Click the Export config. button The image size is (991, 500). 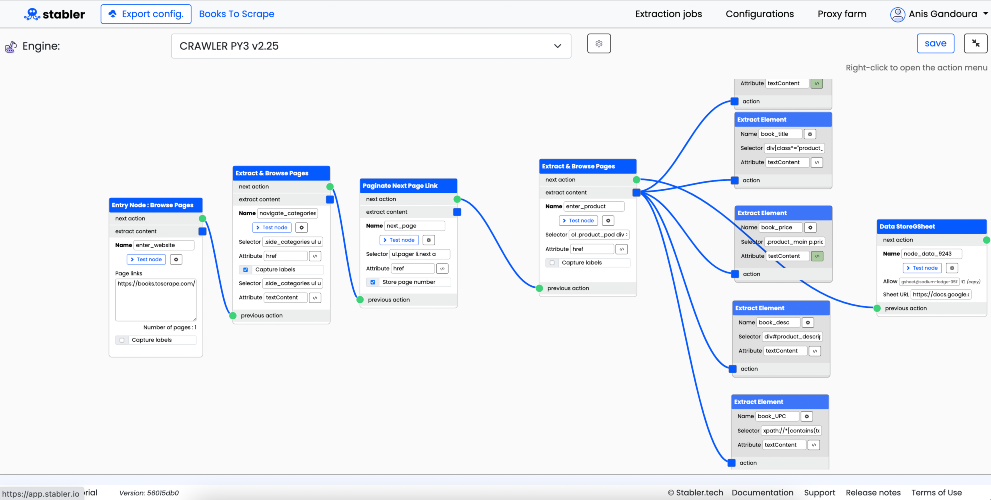click(x=146, y=13)
